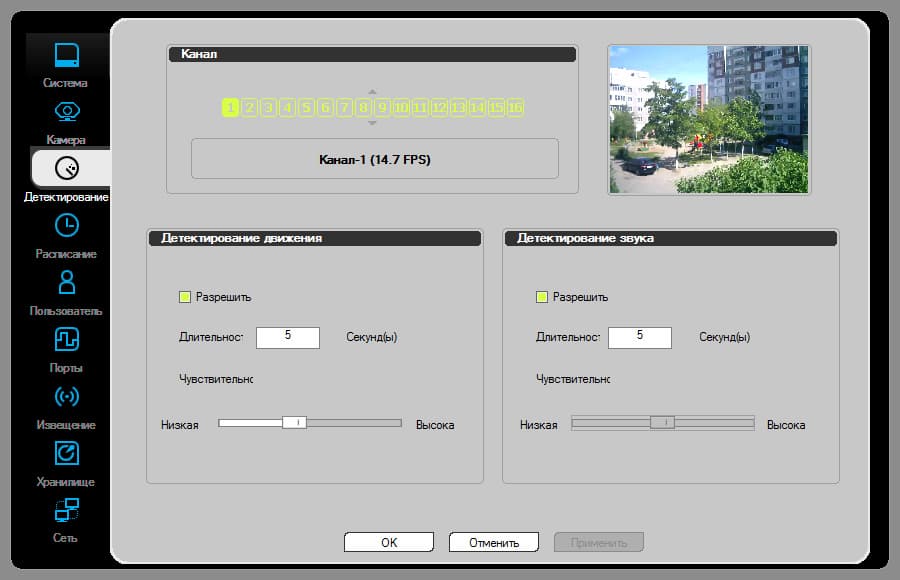
Task: Open the Хранилище storage icon
Action: (67, 453)
